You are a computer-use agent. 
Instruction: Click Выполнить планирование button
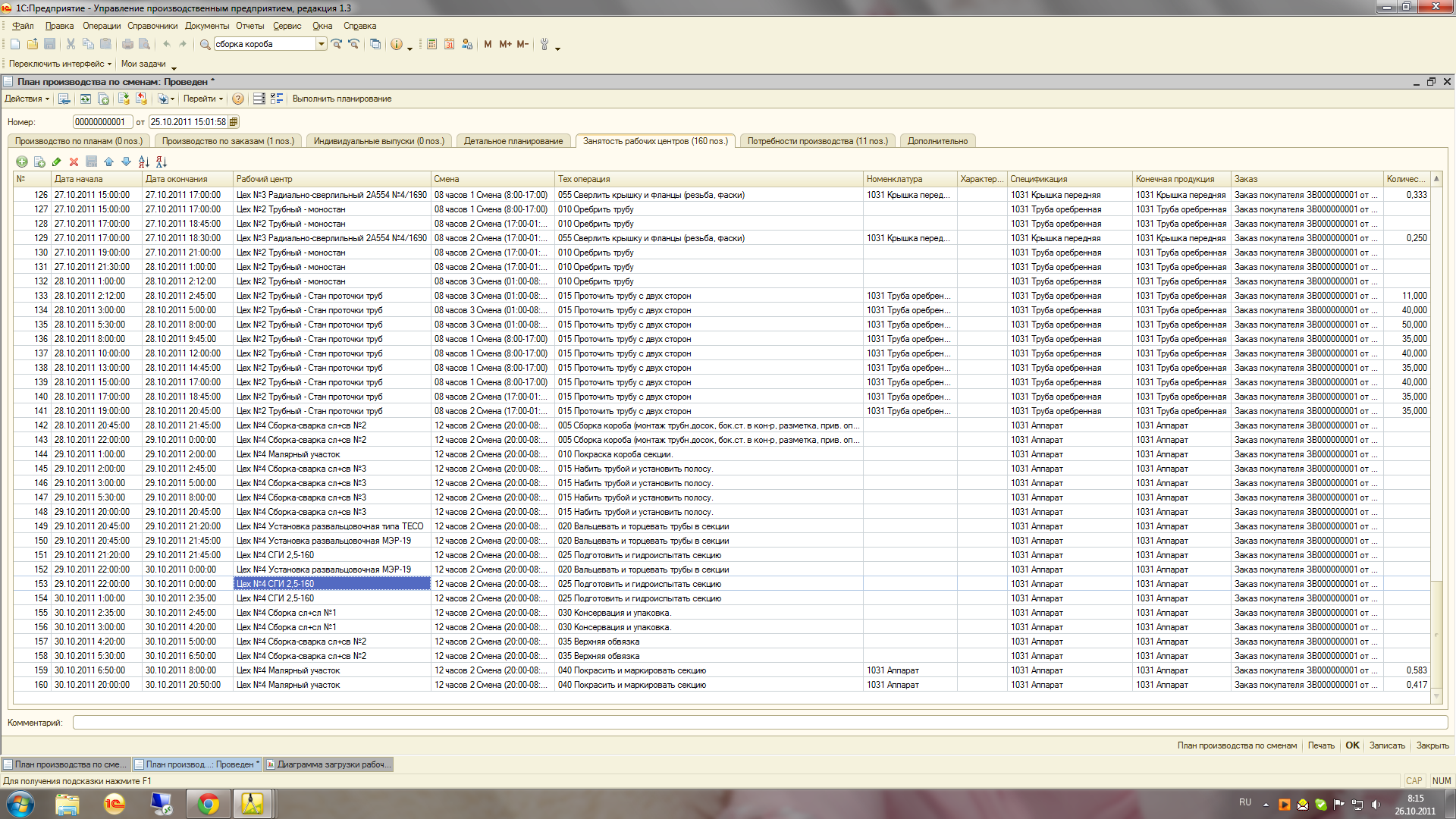(x=342, y=99)
